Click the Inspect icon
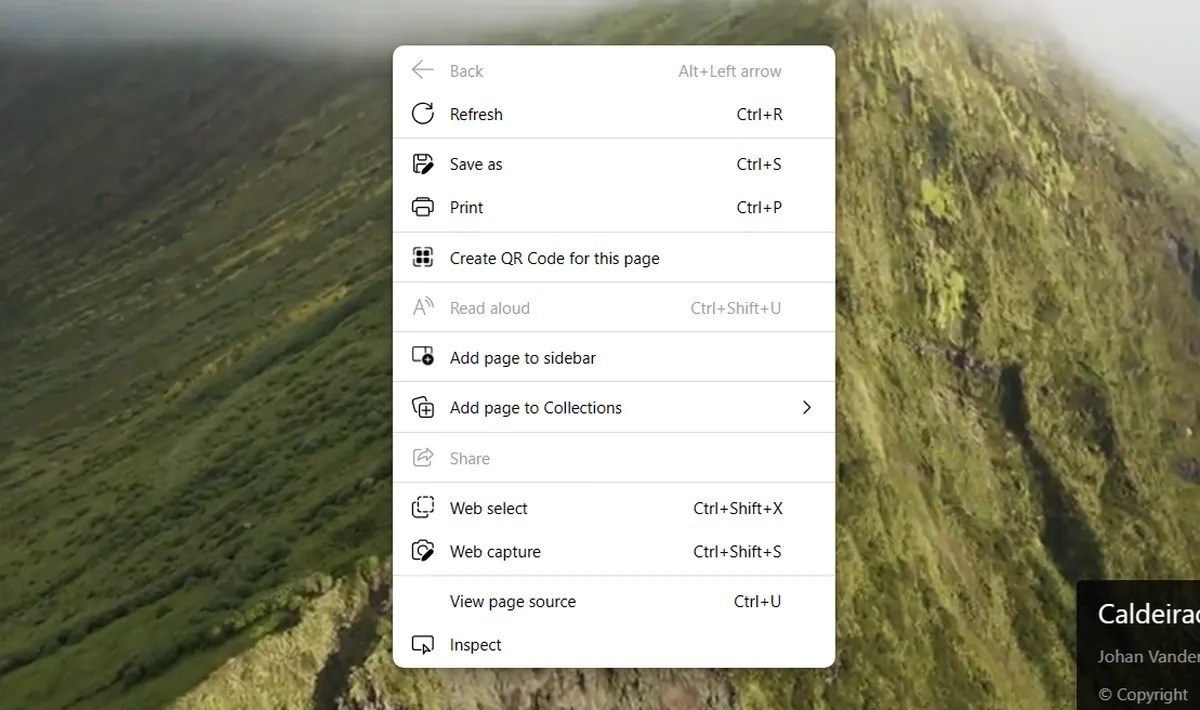The height and width of the screenshot is (710, 1200). 423,644
